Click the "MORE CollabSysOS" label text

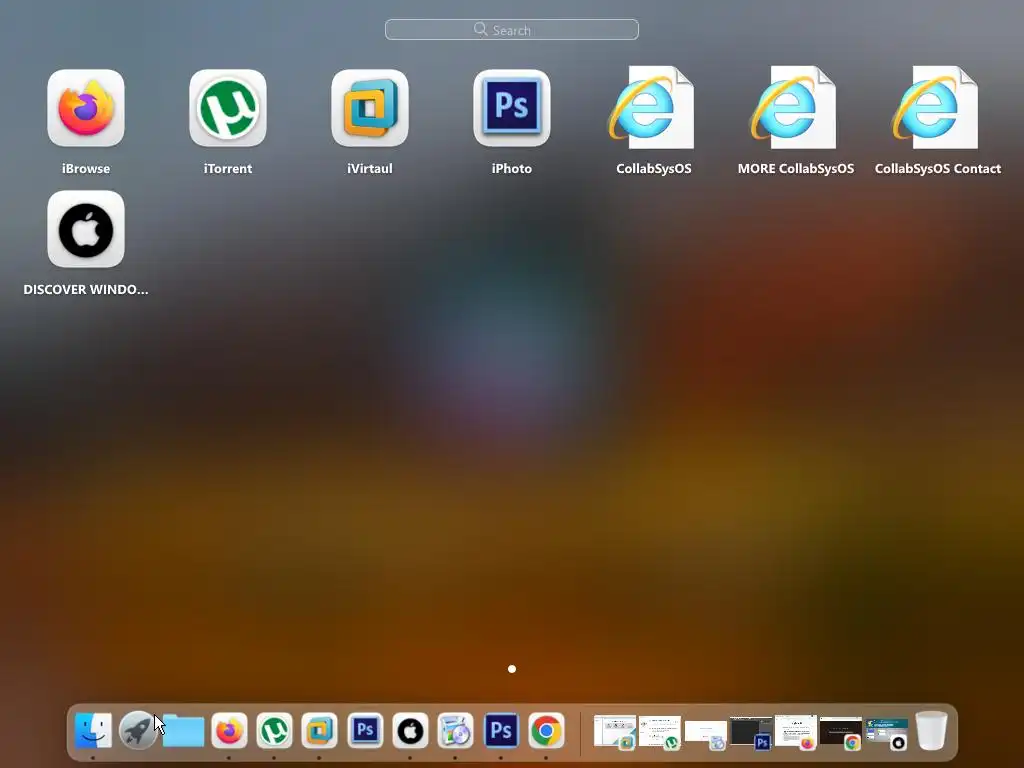tap(795, 168)
